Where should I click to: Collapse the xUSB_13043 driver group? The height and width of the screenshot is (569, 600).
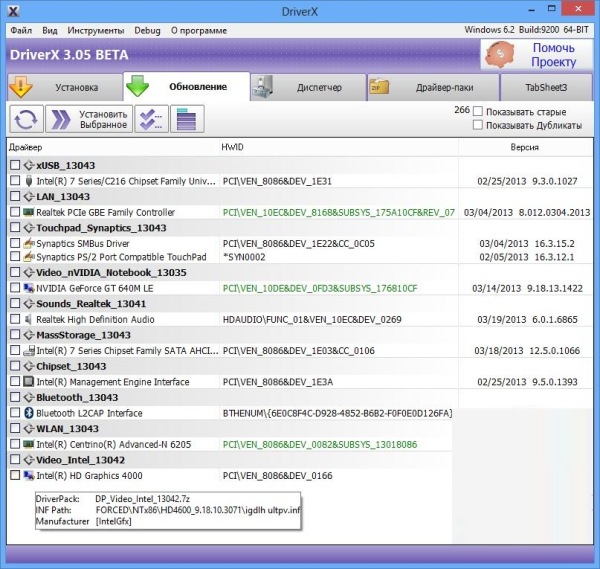(28, 165)
